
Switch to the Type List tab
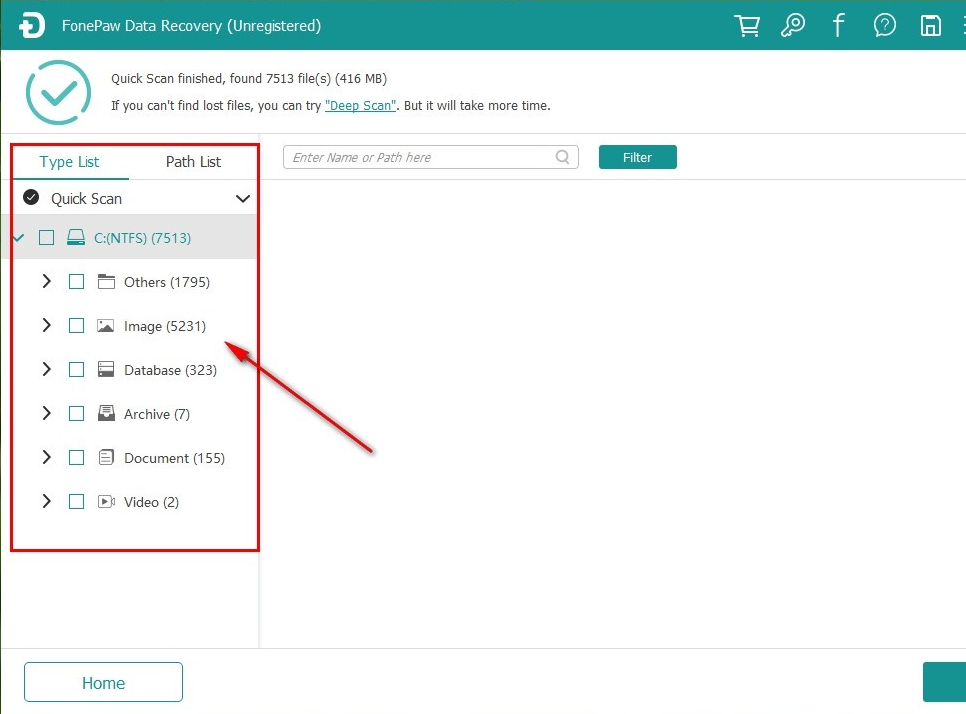click(69, 162)
